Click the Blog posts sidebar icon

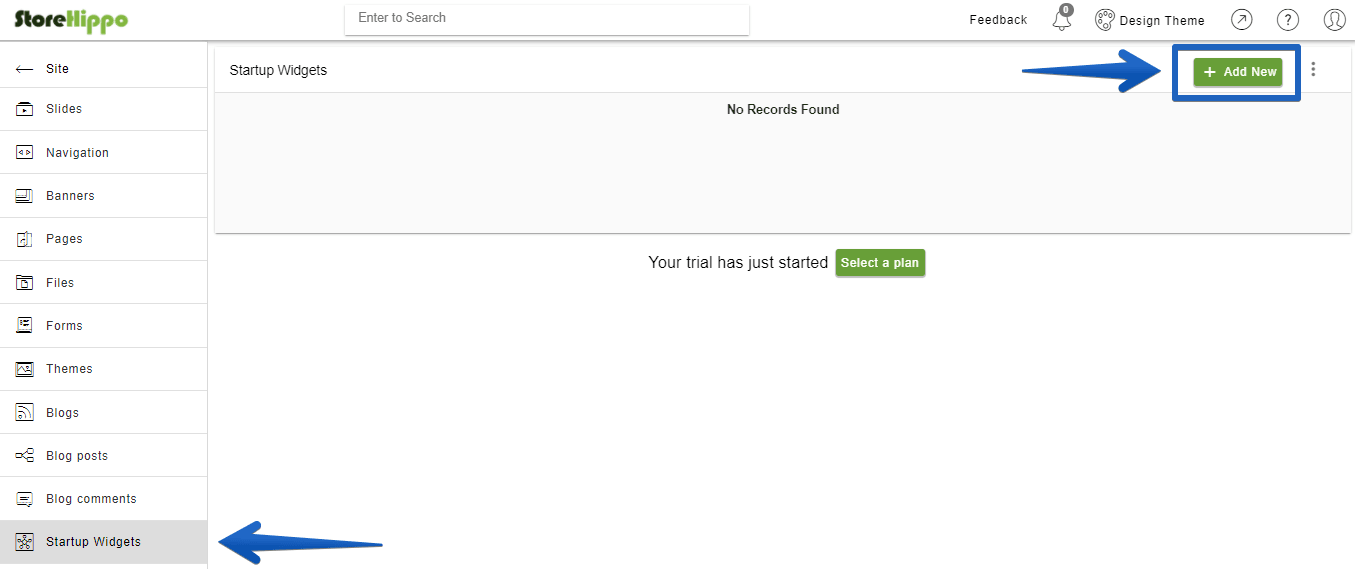pos(25,456)
